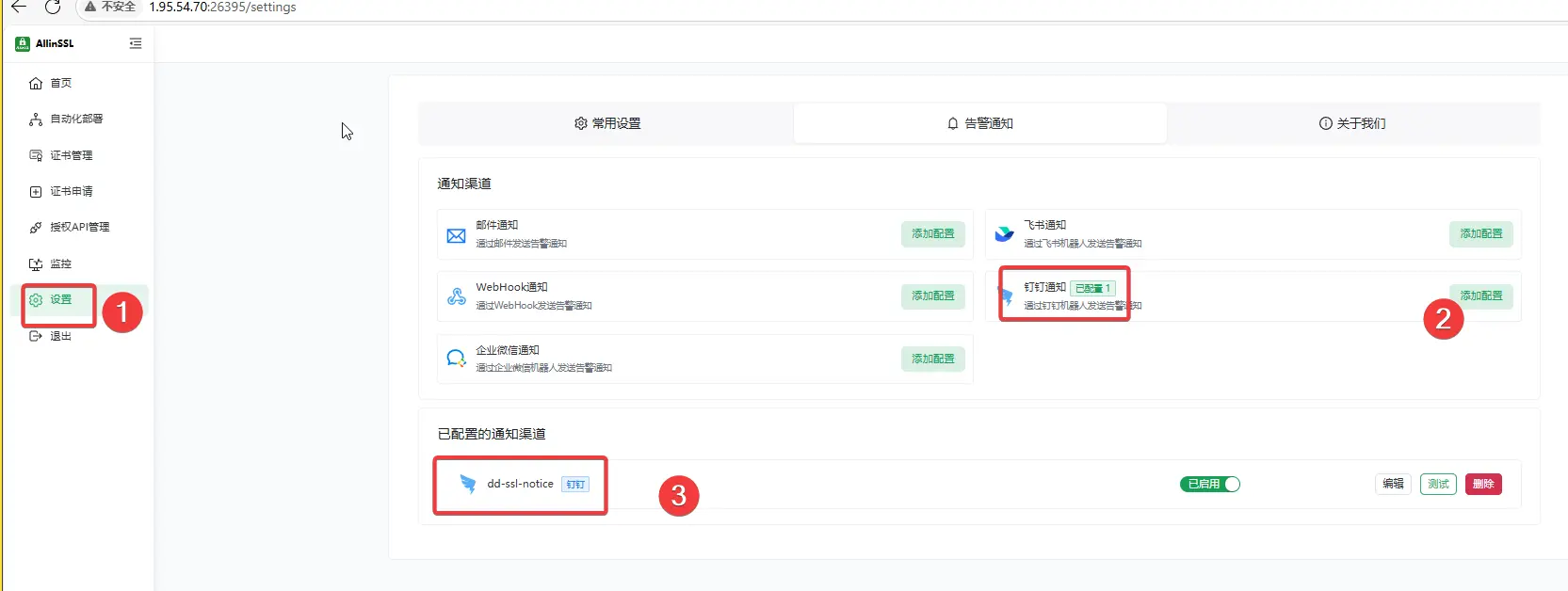Image resolution: width=1568 pixels, height=591 pixels.
Task: Edit the dd-ssl-notice channel
Action: (1393, 484)
